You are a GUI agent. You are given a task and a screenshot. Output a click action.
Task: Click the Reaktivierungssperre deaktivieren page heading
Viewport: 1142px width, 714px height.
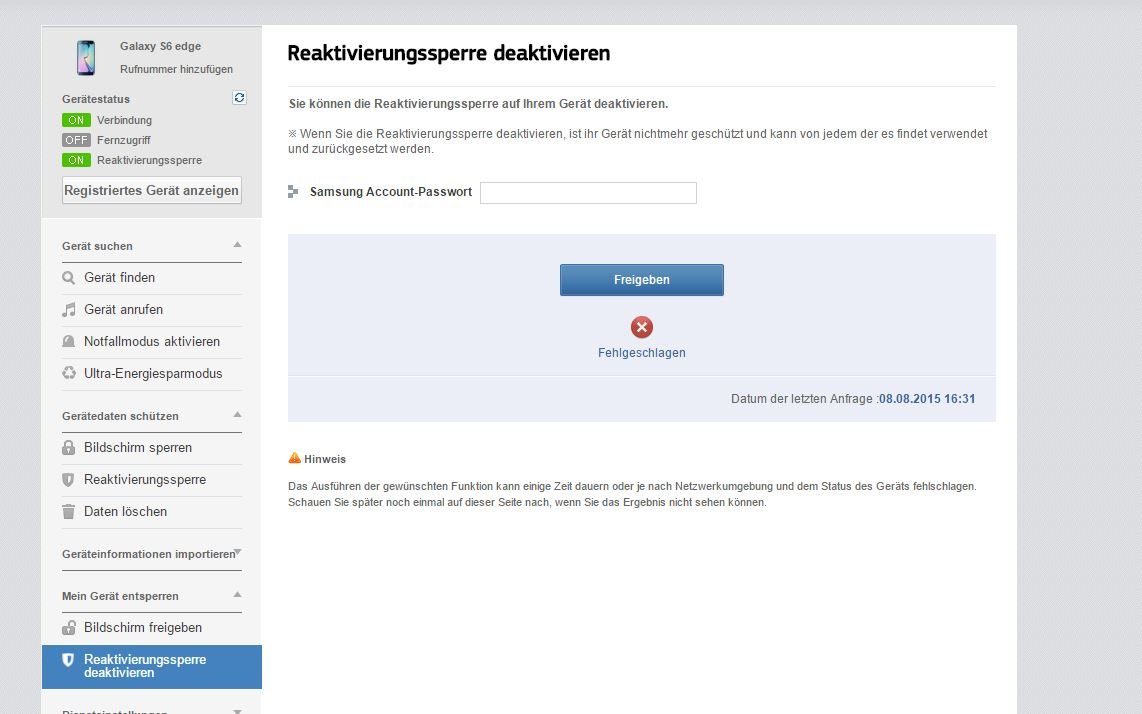[x=449, y=53]
